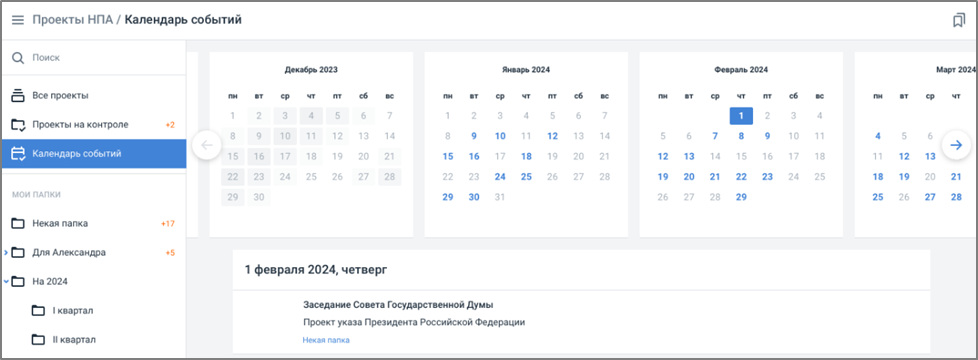Select February 29 in calendar
978x360 pixels.
(x=740, y=197)
